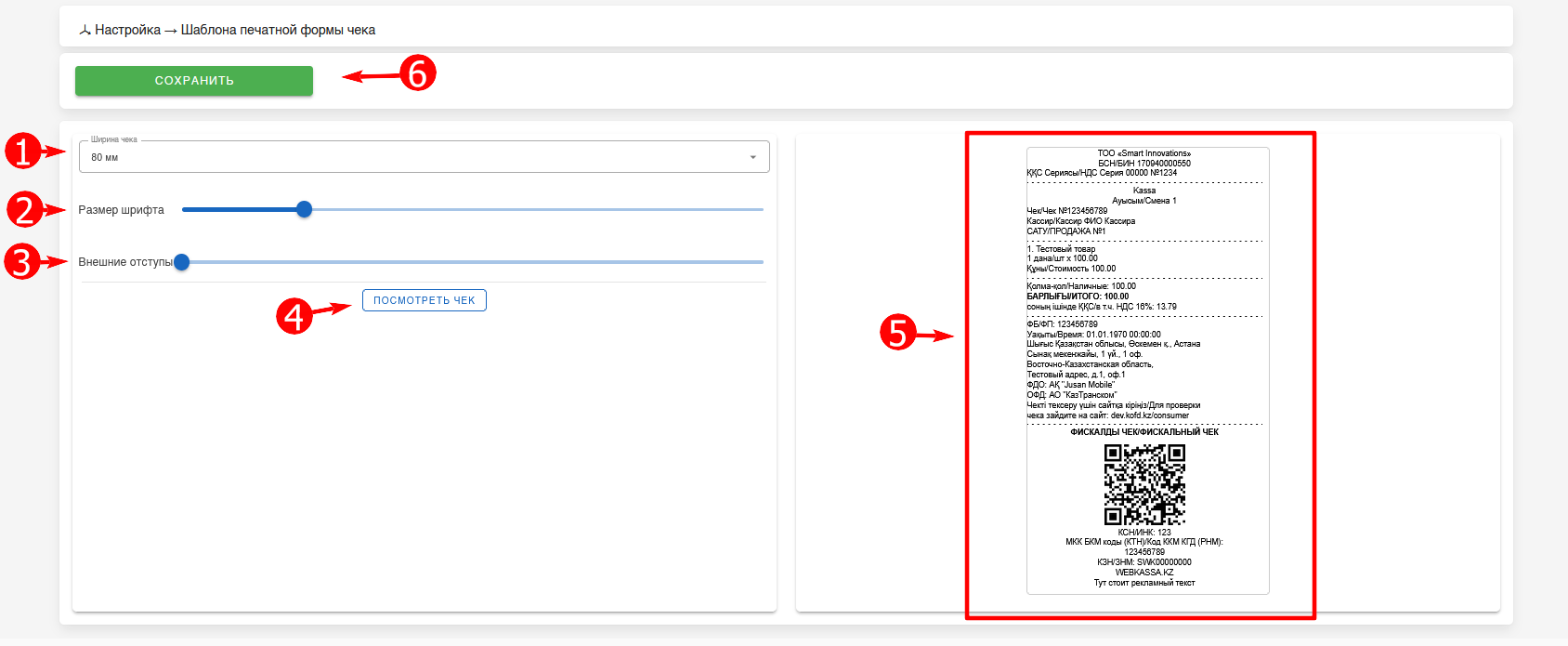Image resolution: width=1568 pixels, height=646 pixels.
Task: Click the green СОХРАНИТЬ button
Action: click(x=194, y=81)
